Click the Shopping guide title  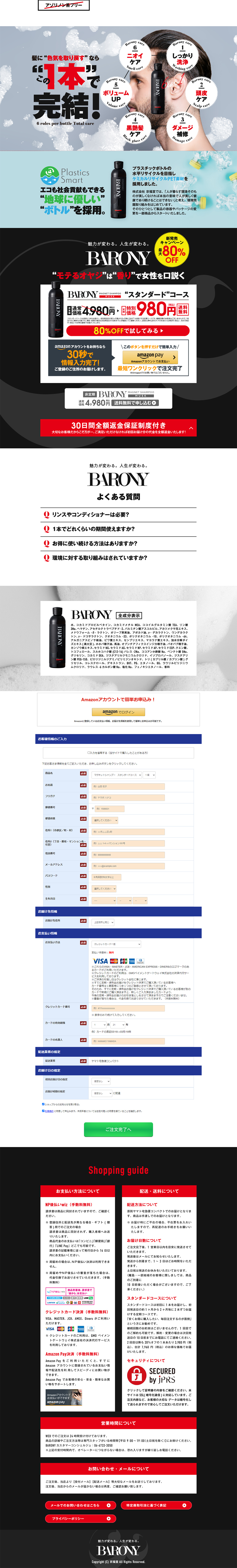118,1170
